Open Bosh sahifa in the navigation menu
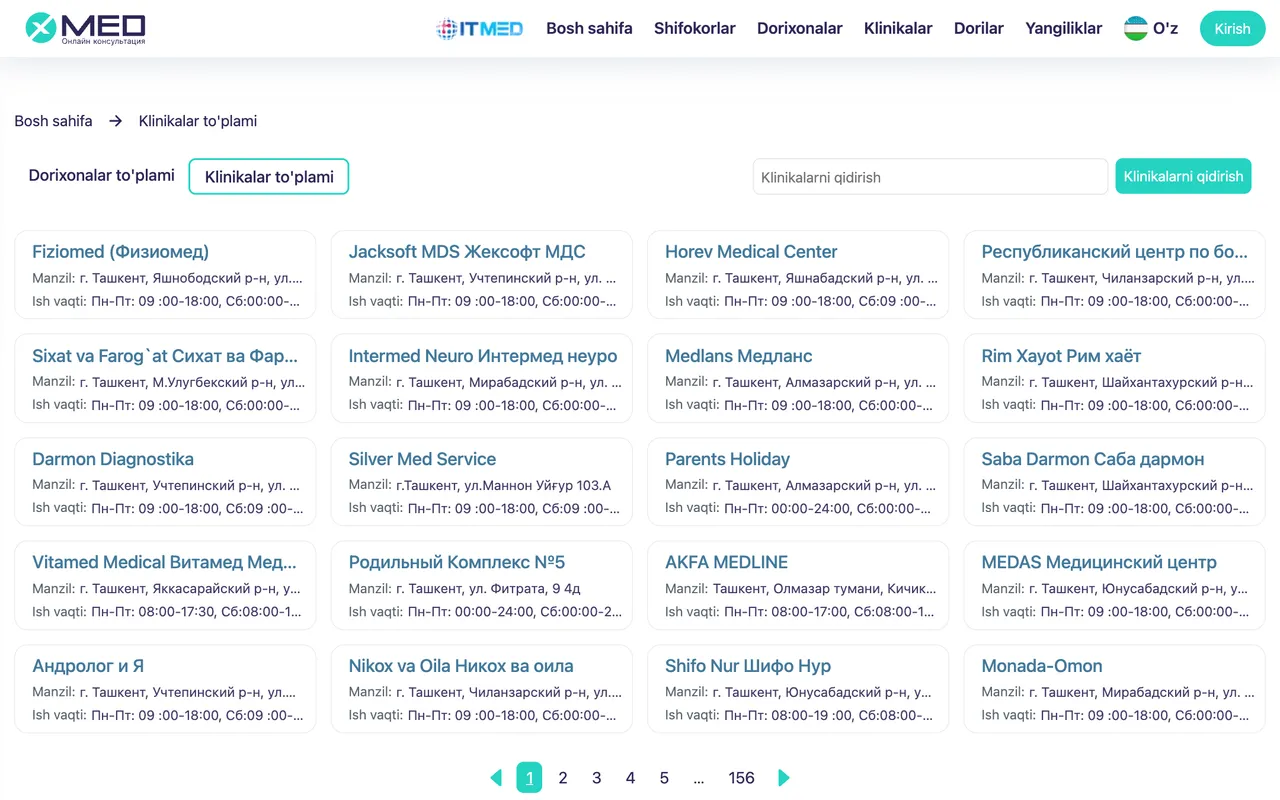 click(x=589, y=28)
